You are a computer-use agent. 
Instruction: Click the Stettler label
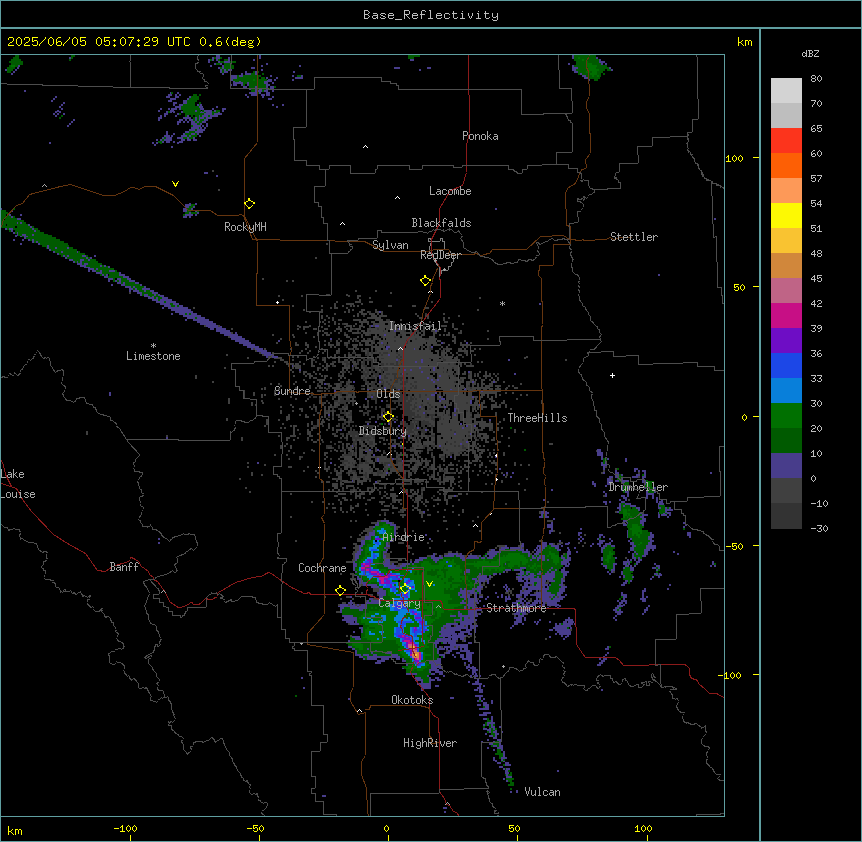pos(634,237)
